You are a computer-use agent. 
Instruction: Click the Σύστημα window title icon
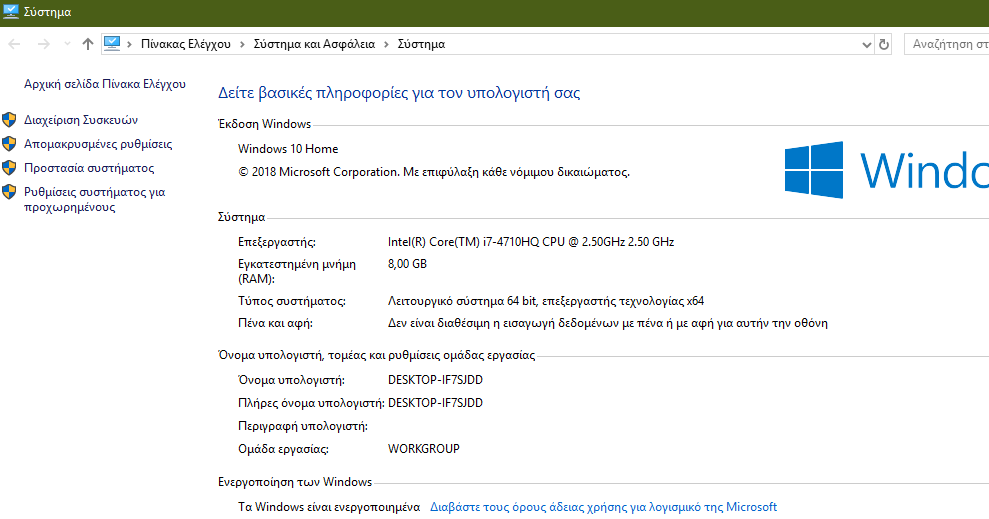coord(11,11)
